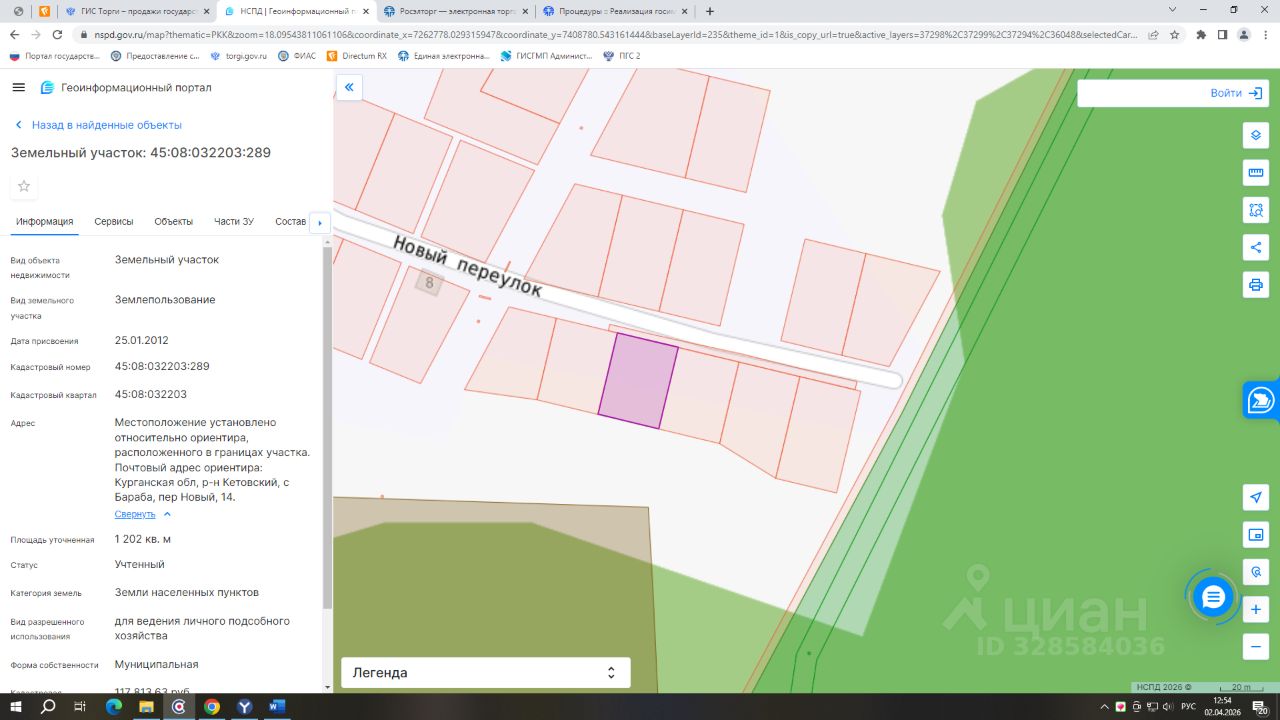The width and height of the screenshot is (1280, 720).
Task: Open the mini-map overview button
Action: (1256, 535)
